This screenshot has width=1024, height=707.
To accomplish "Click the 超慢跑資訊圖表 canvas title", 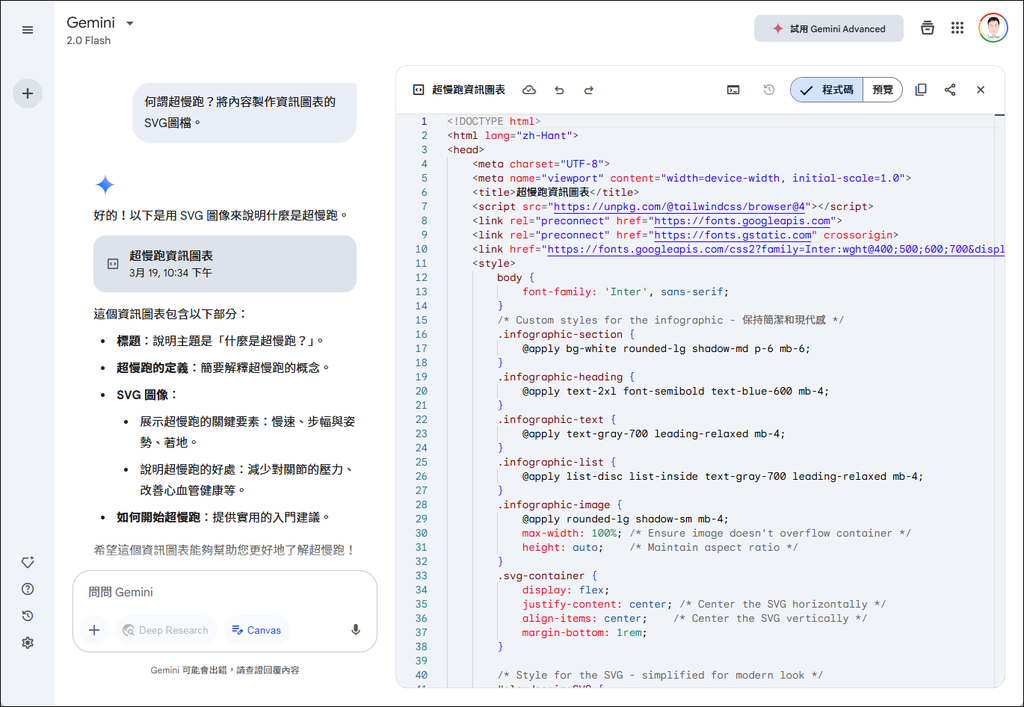I will tap(468, 90).
